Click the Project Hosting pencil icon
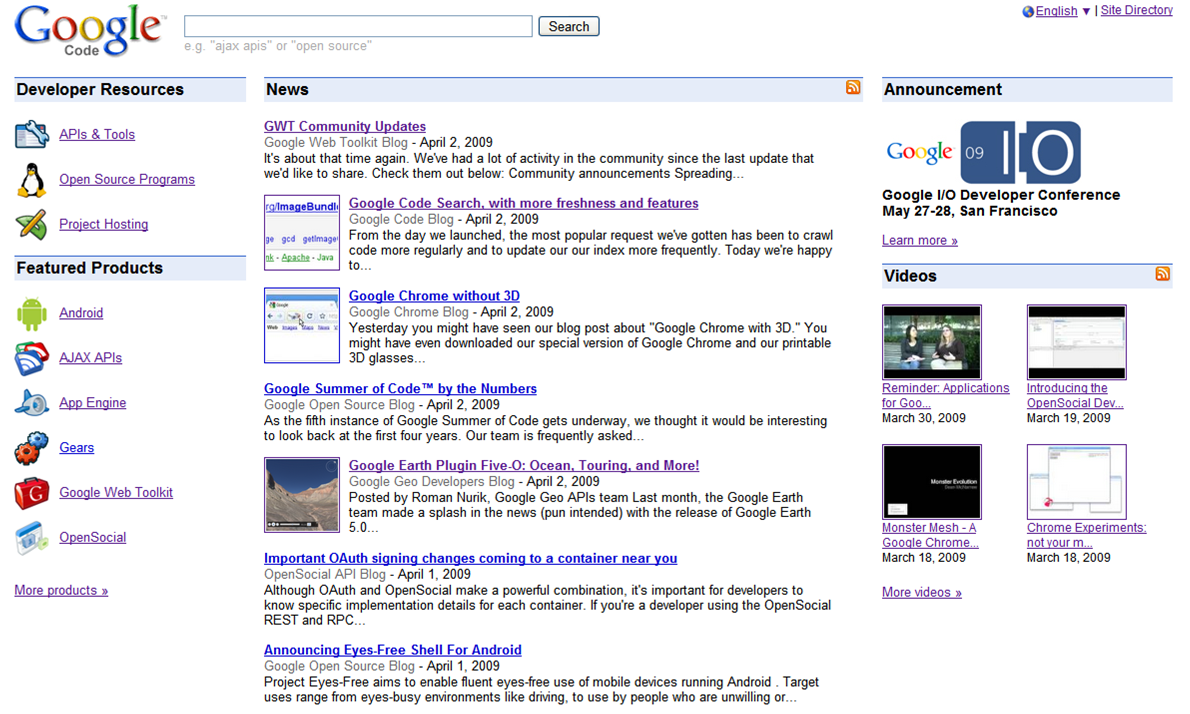This screenshot has height=714, width=1190. pos(32,224)
